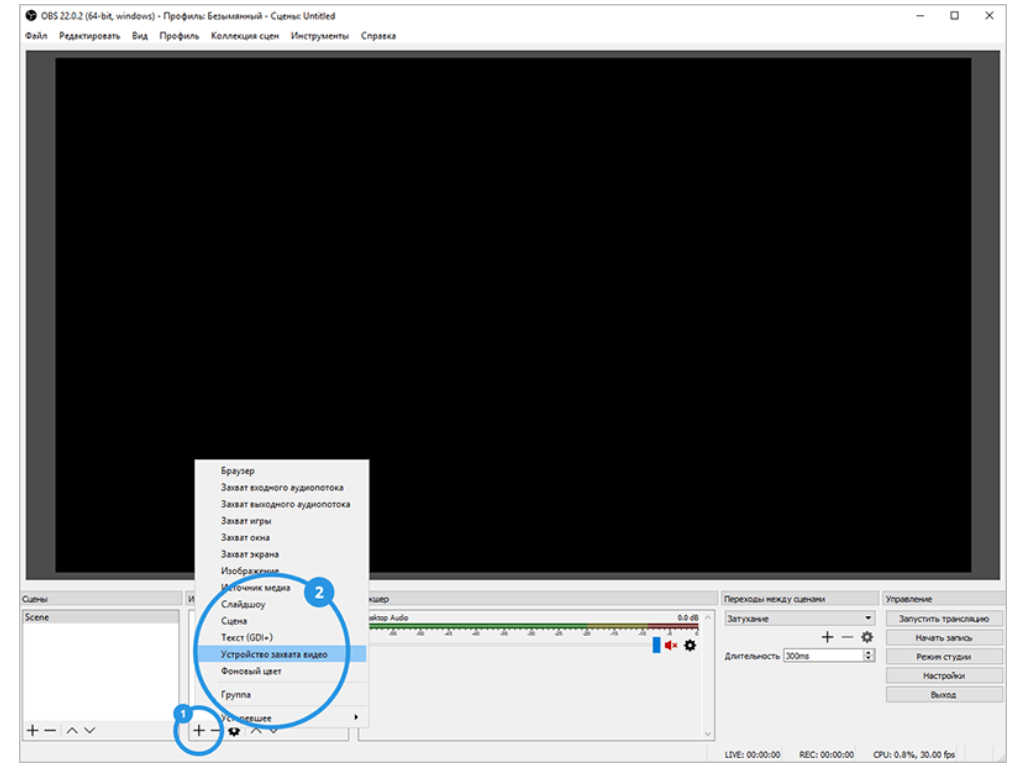Close the OBS window
Screen dimensions: 1024x773
(989, 16)
